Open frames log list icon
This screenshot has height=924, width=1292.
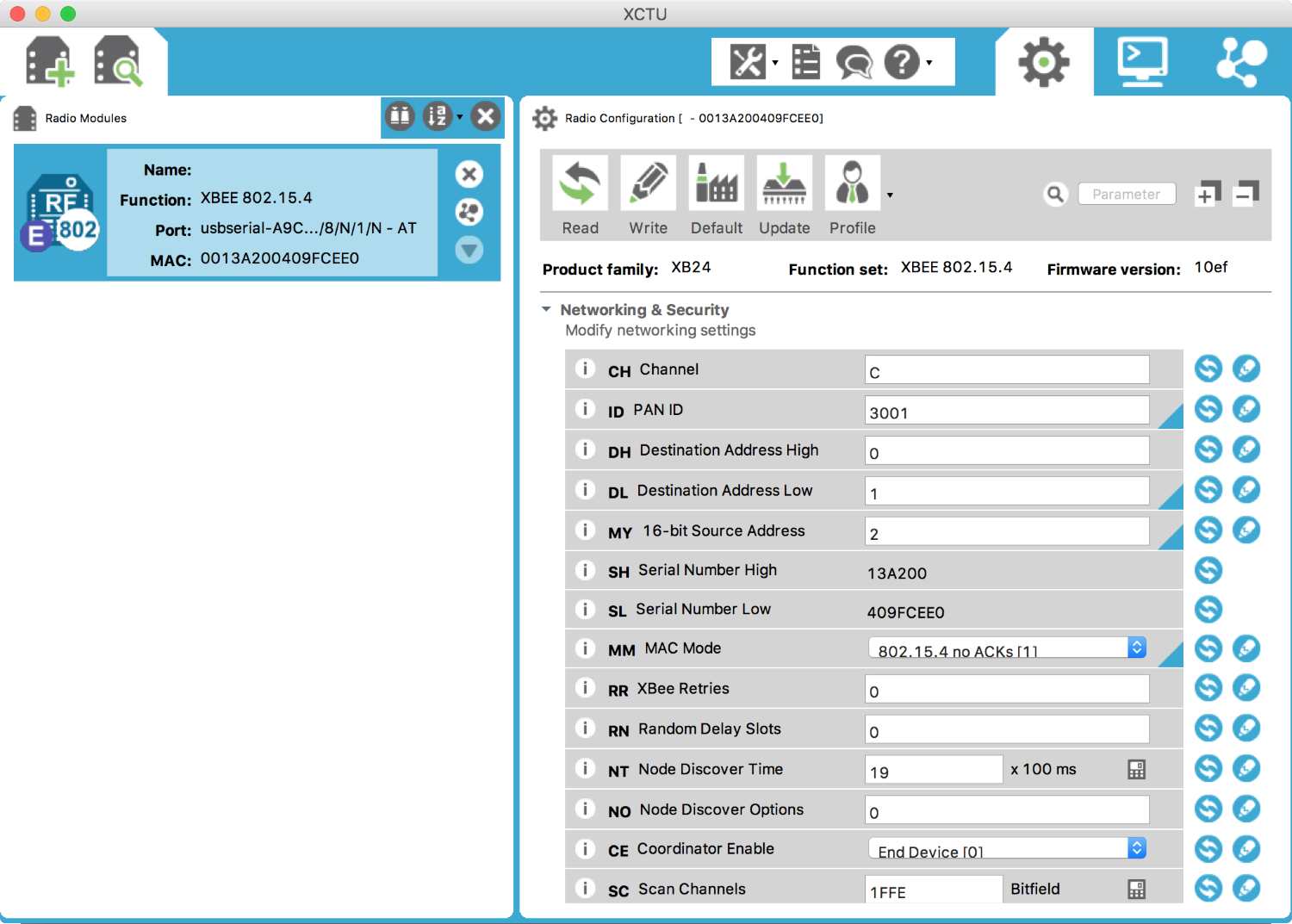(x=806, y=62)
